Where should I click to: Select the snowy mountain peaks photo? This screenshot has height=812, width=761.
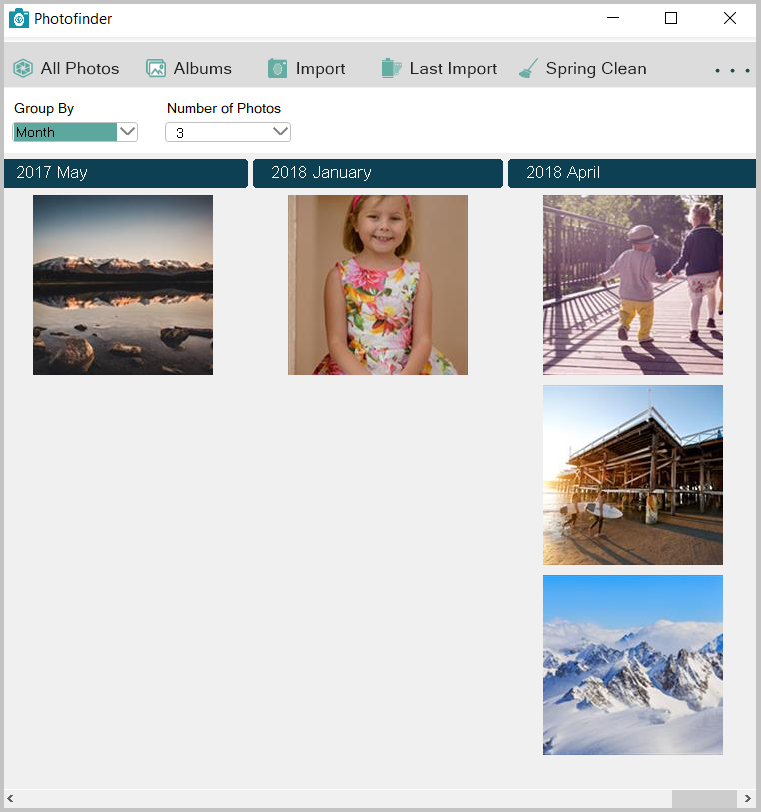tap(633, 665)
